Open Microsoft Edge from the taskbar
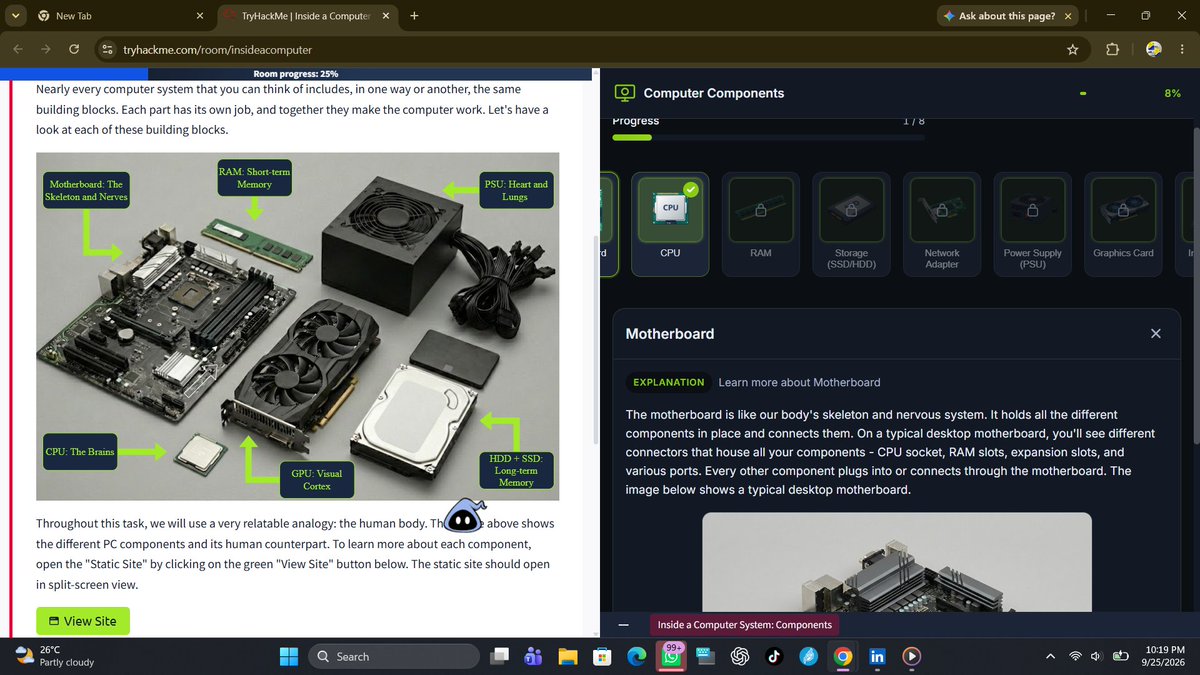The image size is (1200, 675). point(637,656)
